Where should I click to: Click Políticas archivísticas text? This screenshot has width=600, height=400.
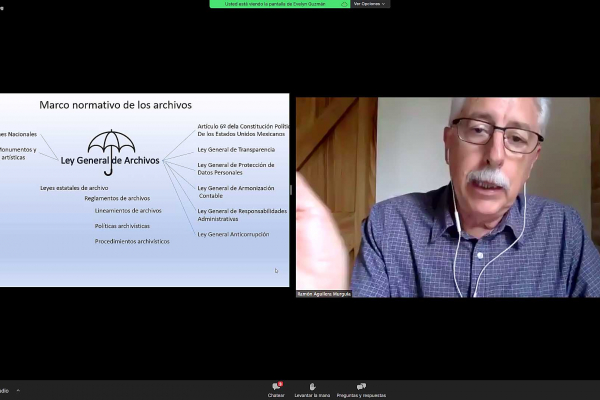[x=122, y=226]
